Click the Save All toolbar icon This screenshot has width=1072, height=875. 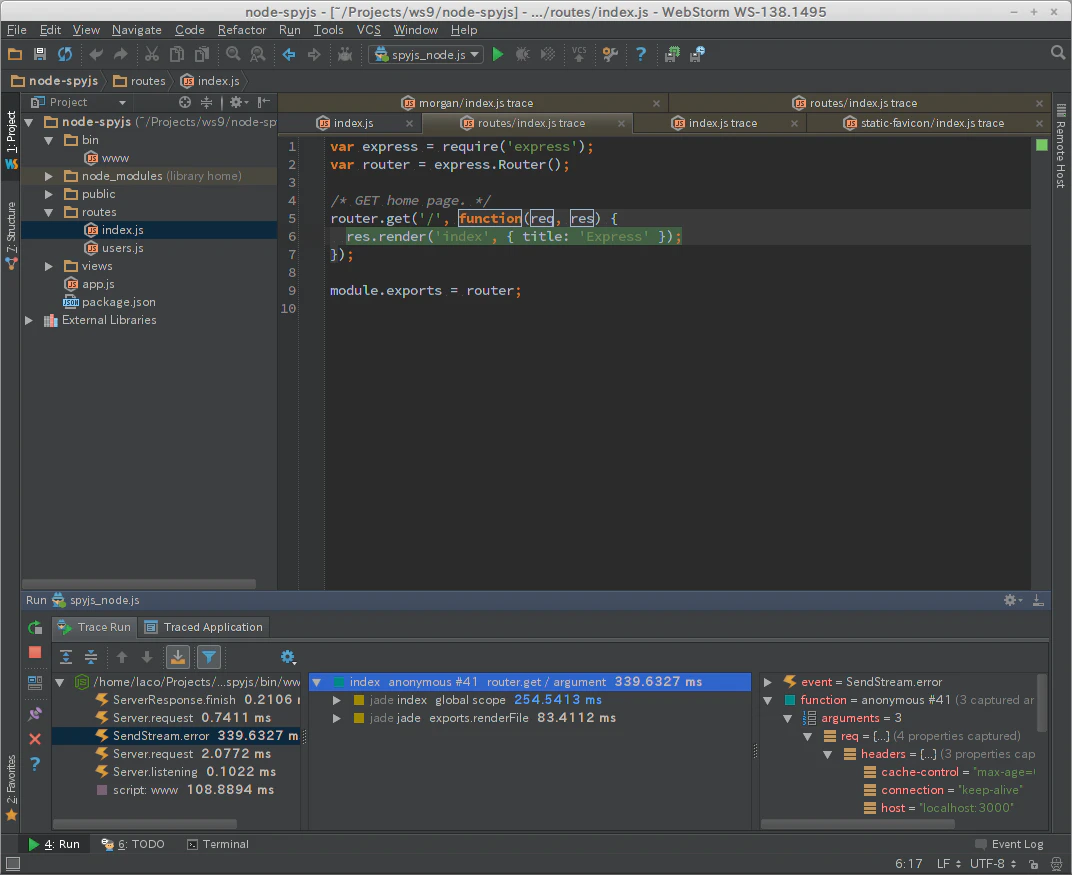pos(40,54)
